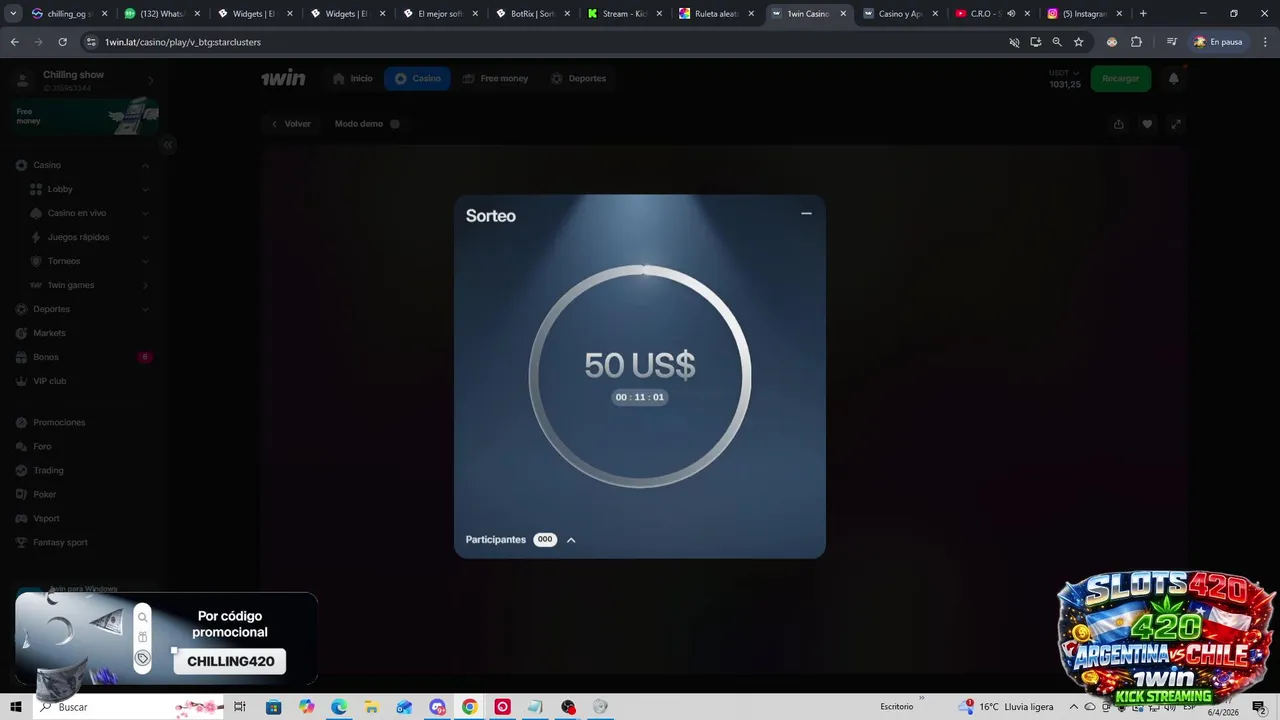
Task: Open Chrome from the taskbar
Action: coord(470,707)
